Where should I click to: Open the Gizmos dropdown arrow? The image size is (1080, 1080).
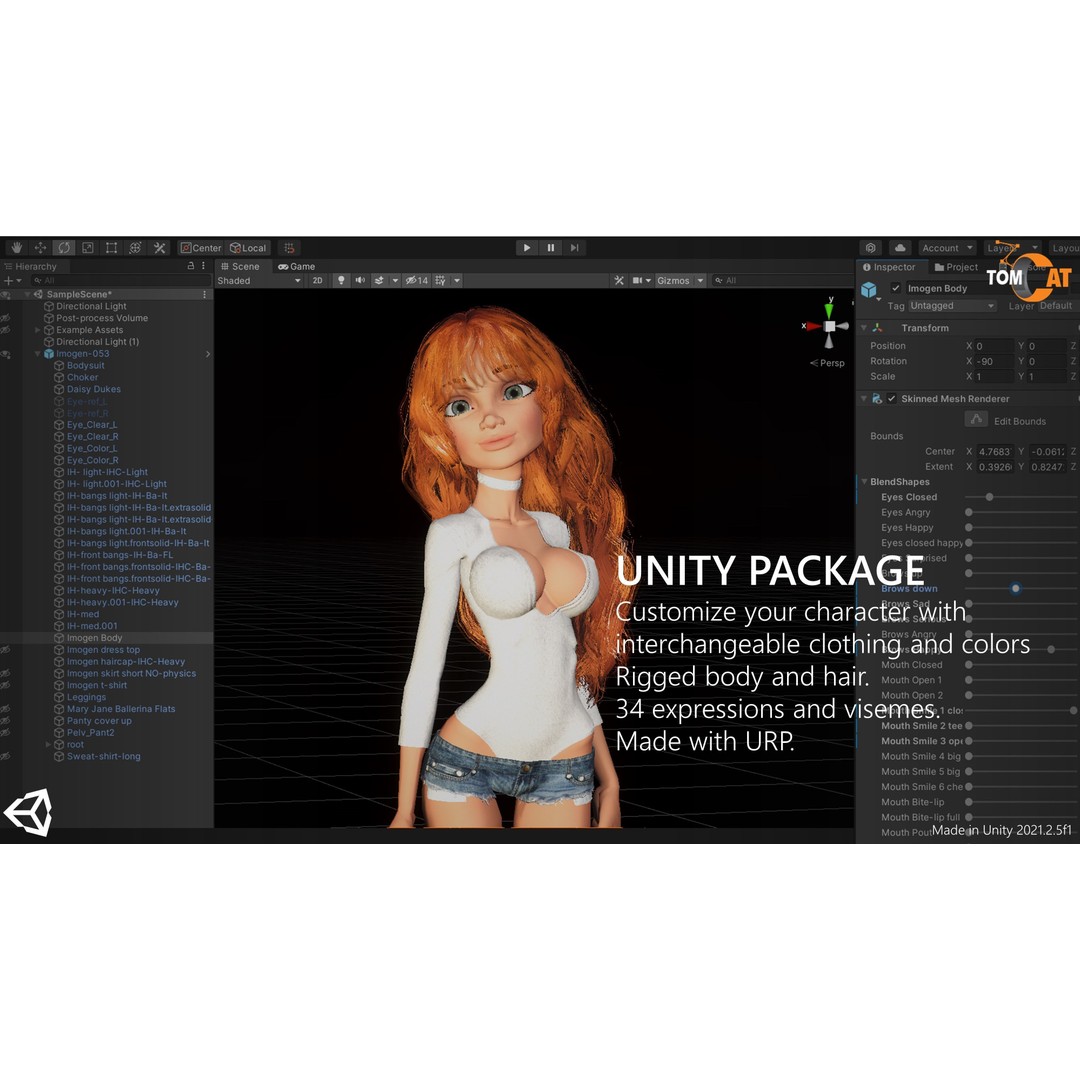click(700, 280)
